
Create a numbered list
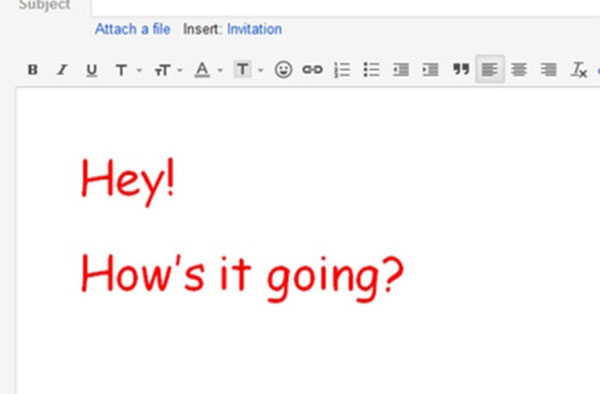click(342, 70)
